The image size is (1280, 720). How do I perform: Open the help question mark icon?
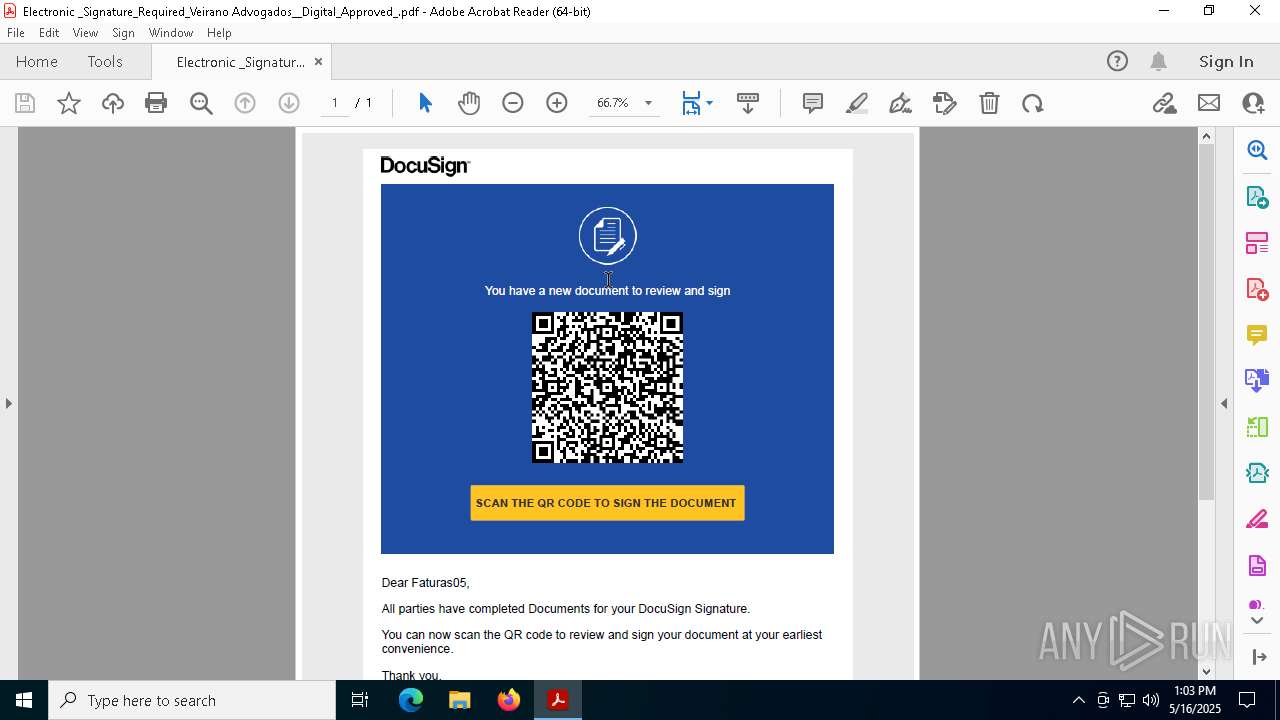point(1117,61)
